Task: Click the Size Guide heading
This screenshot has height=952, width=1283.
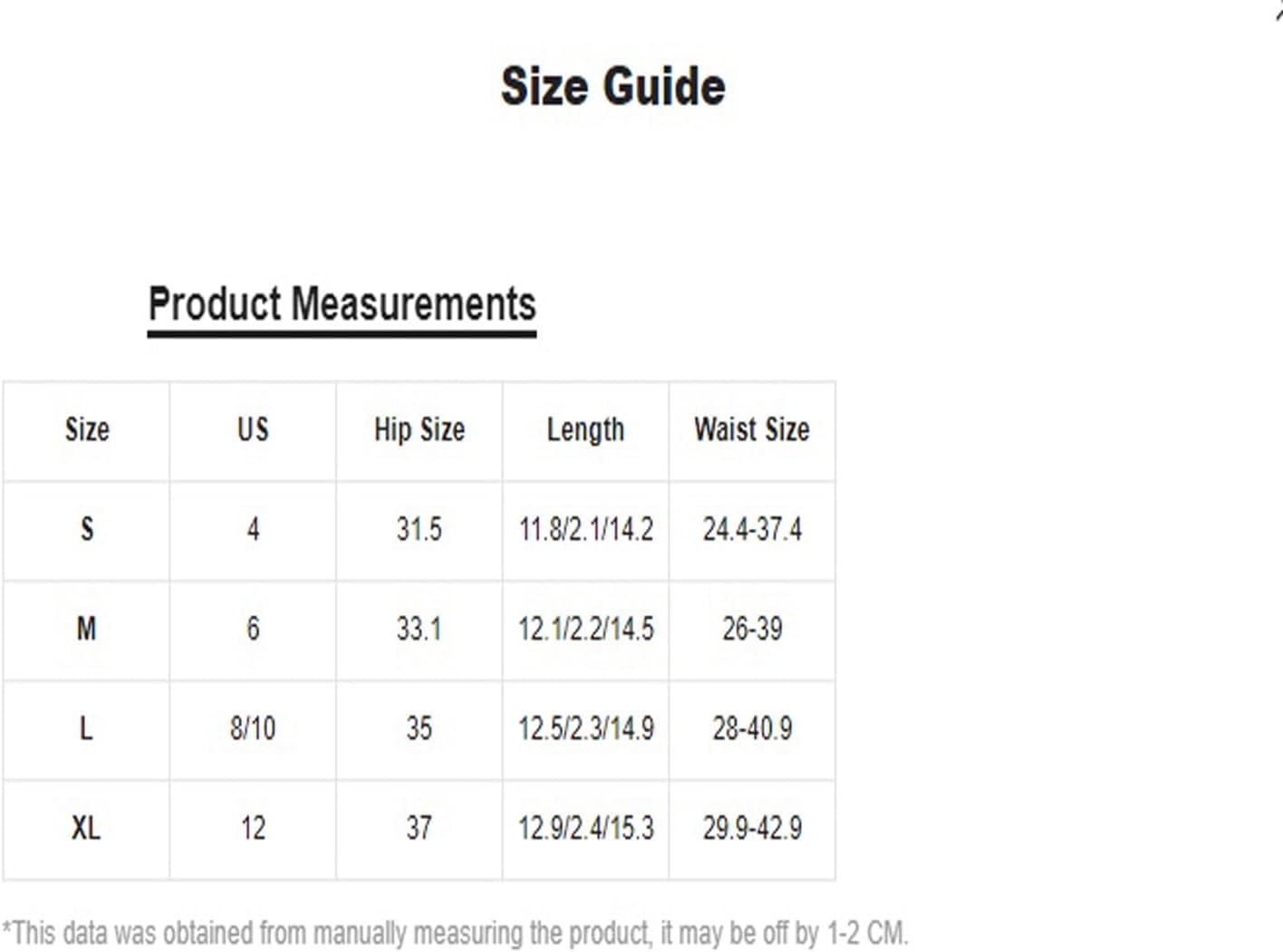Action: point(613,87)
